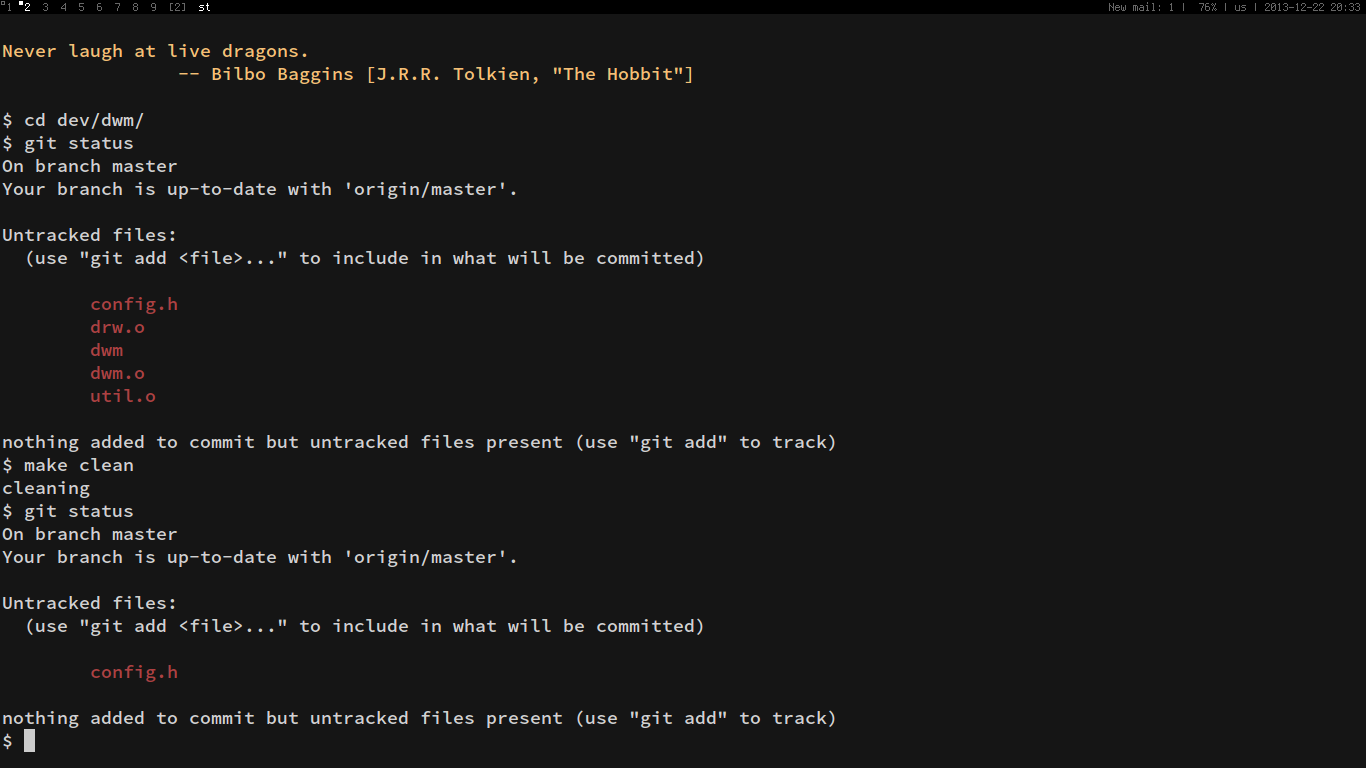Click the terminal cursor at the prompt
This screenshot has width=1366, height=768.
[x=29, y=741]
